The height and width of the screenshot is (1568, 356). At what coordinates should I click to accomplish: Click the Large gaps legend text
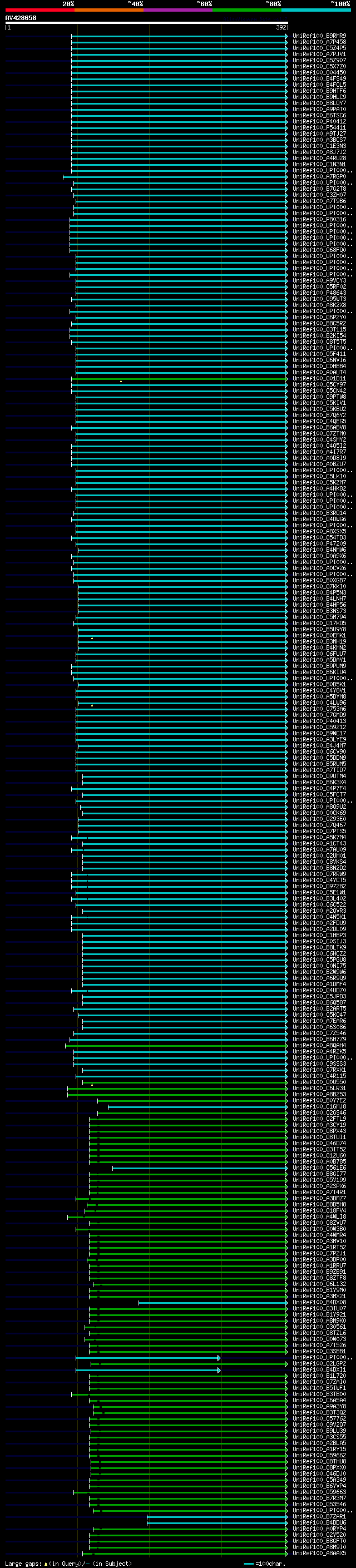tap(68, 1564)
